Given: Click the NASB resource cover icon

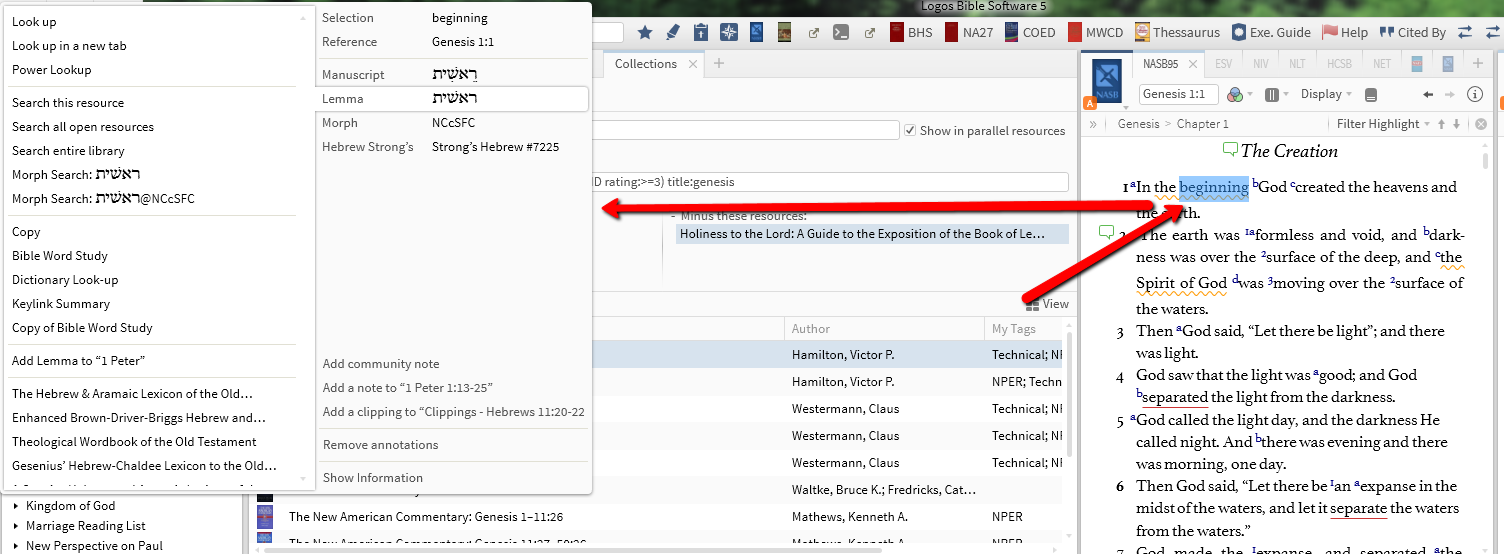Looking at the screenshot, I should tap(1107, 81).
